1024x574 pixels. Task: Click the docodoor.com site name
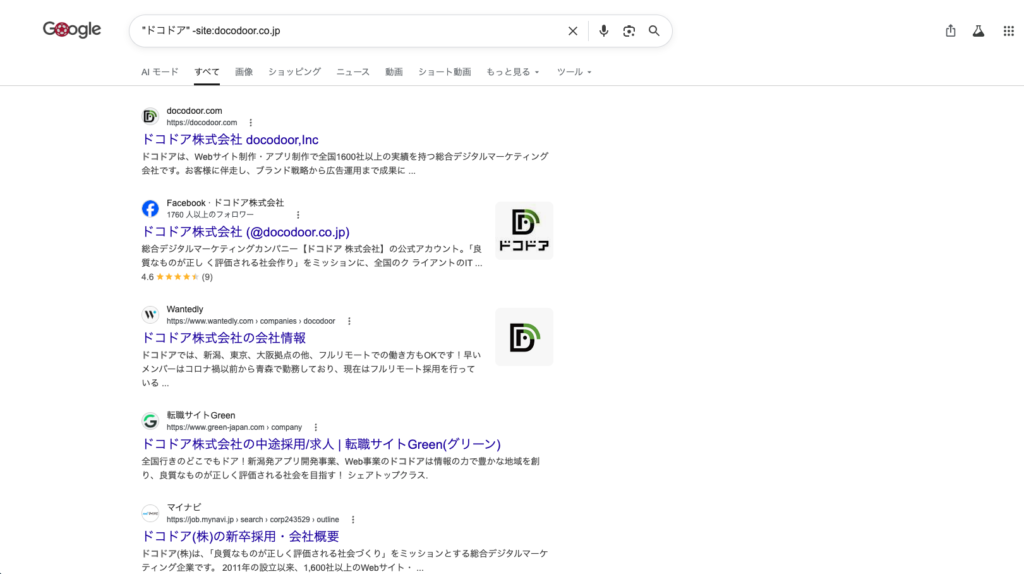tap(194, 111)
